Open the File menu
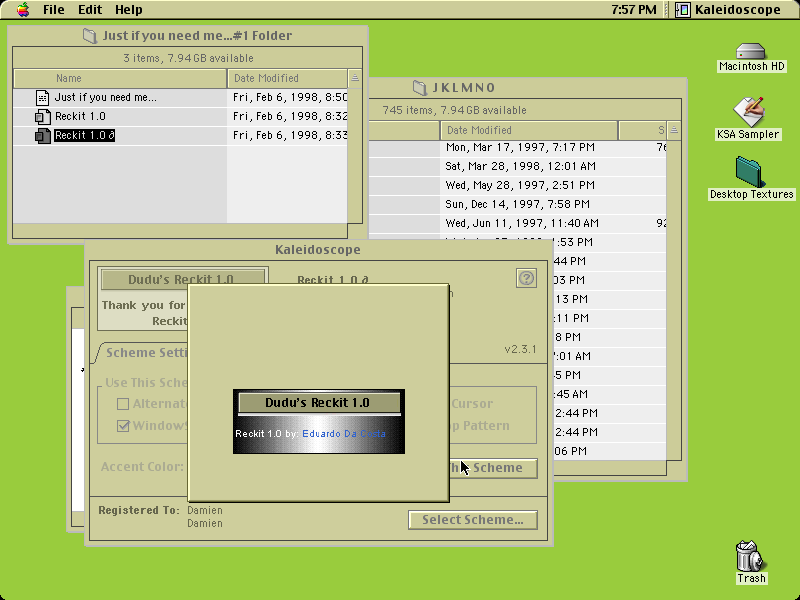The image size is (800, 600). coord(54,10)
